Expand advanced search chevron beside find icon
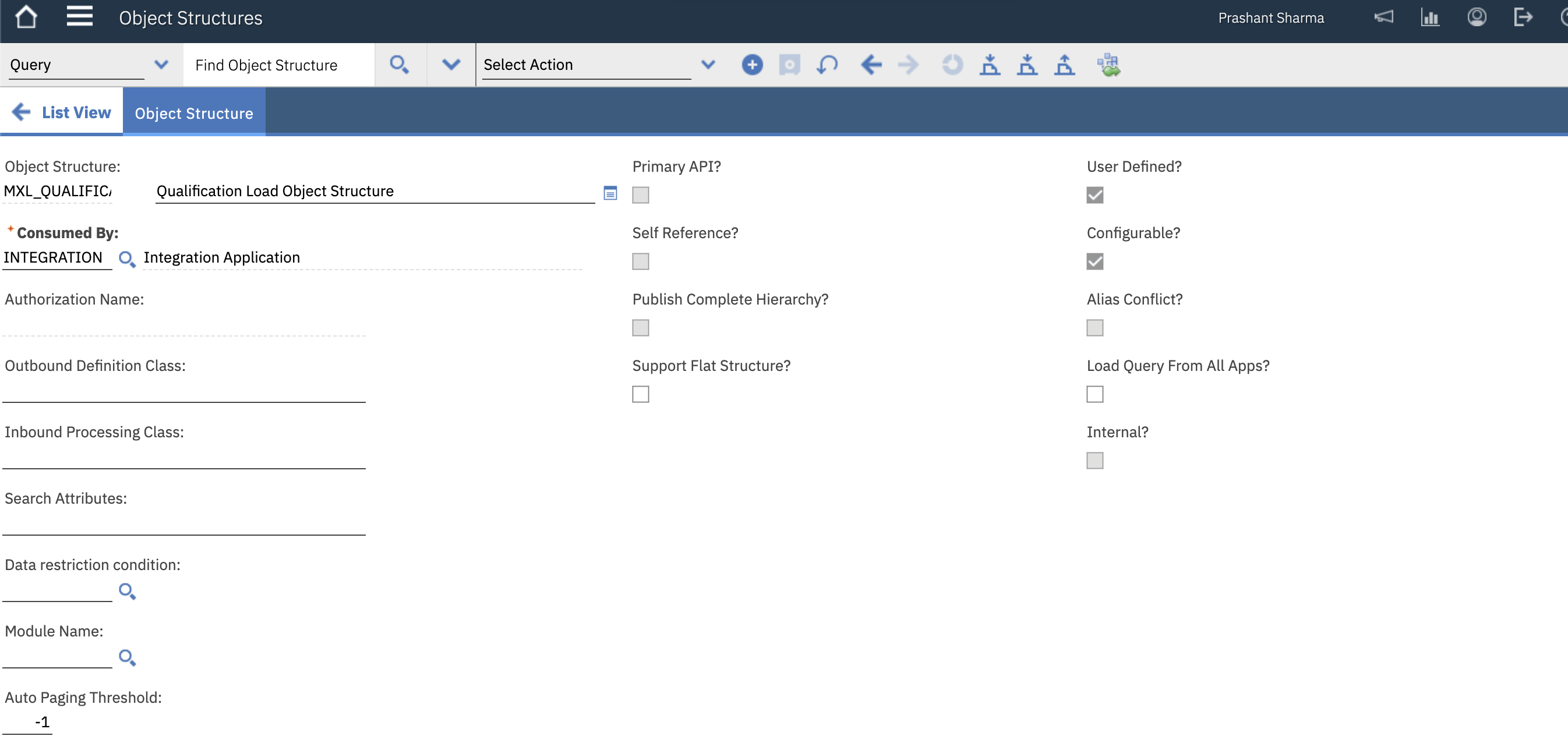This screenshot has width=1568, height=743. pyautogui.click(x=450, y=65)
